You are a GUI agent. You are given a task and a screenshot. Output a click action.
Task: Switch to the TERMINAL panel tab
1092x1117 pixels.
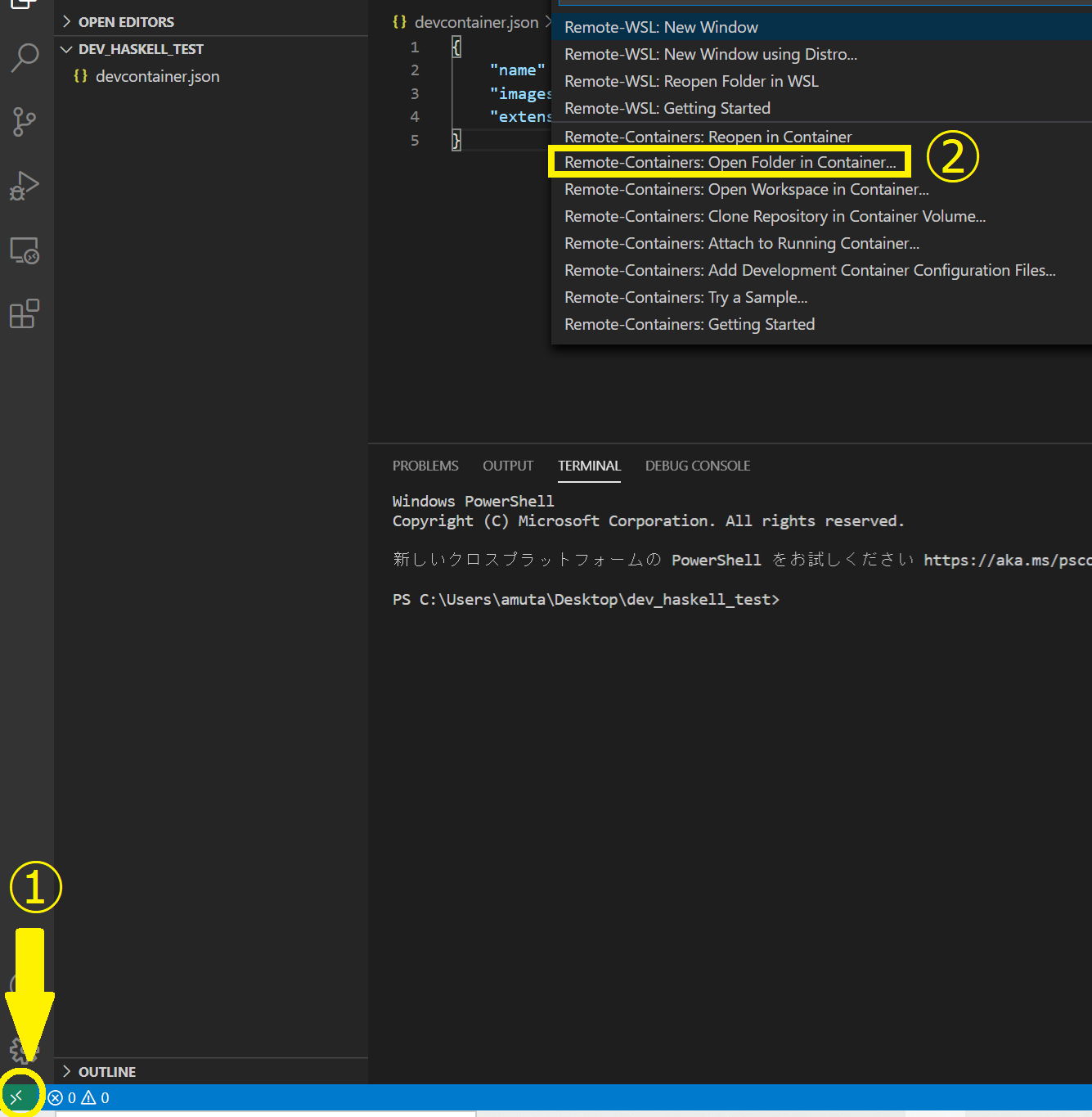coord(589,466)
